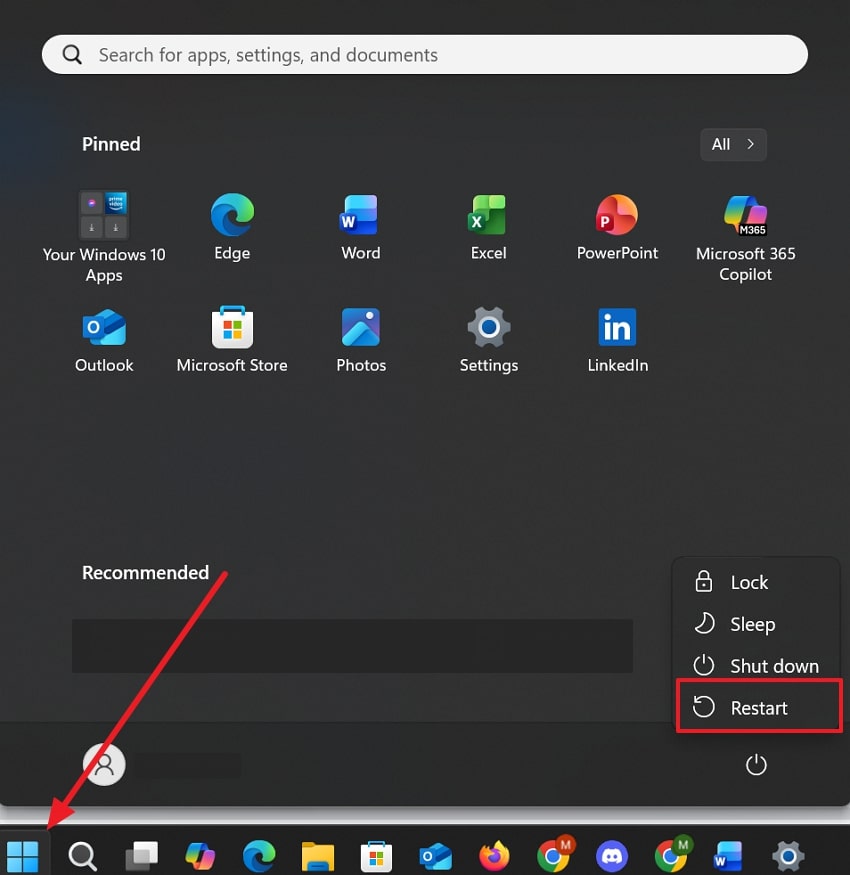Viewport: 850px width, 875px height.
Task: Select Restart from the power menu
Action: 760,706
